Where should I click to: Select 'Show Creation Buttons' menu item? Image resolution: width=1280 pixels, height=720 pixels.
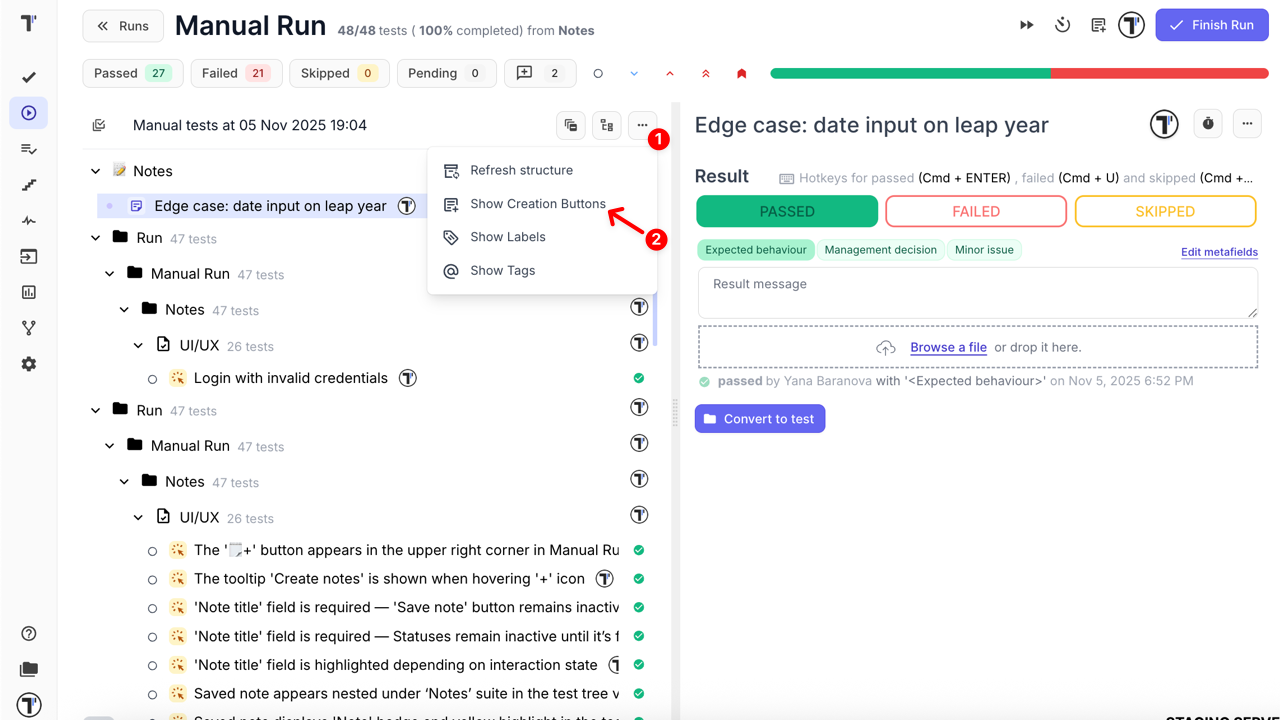click(x=537, y=204)
